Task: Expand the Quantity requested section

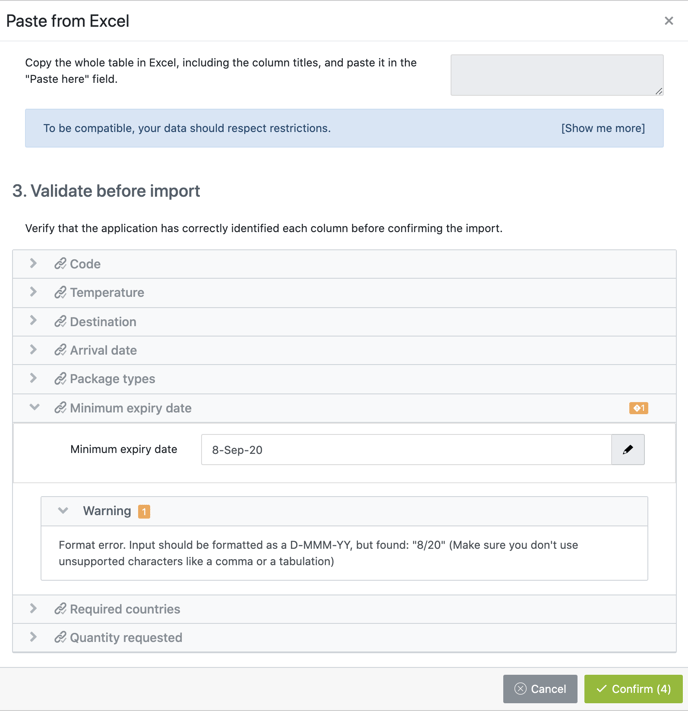Action: pyautogui.click(x=34, y=637)
